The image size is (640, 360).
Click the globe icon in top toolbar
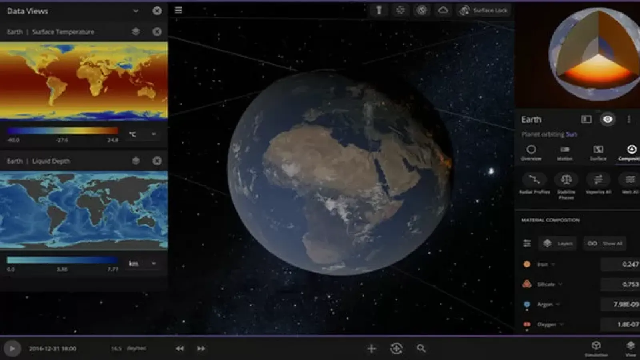[x=422, y=10]
